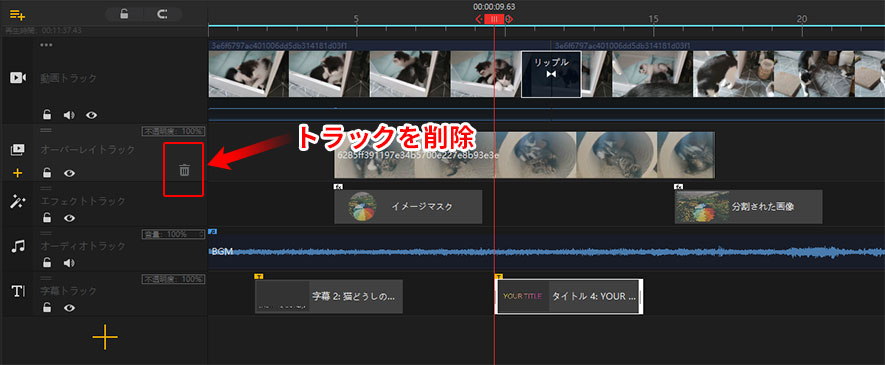Click the video track camera icon
The width and height of the screenshot is (885, 365).
[18, 78]
